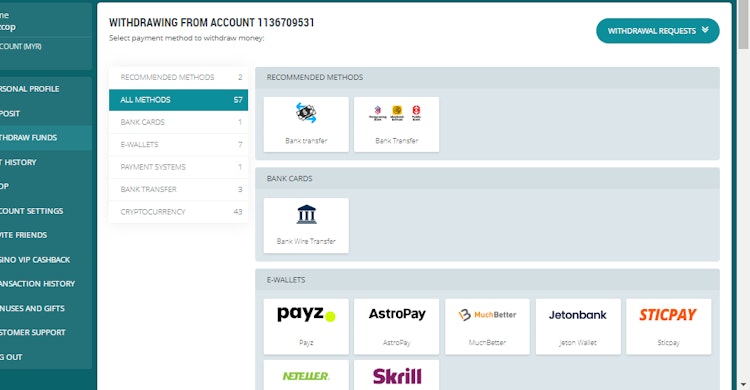750x390 pixels.
Task: Choose Skrill as withdrawal method
Action: [x=397, y=375]
